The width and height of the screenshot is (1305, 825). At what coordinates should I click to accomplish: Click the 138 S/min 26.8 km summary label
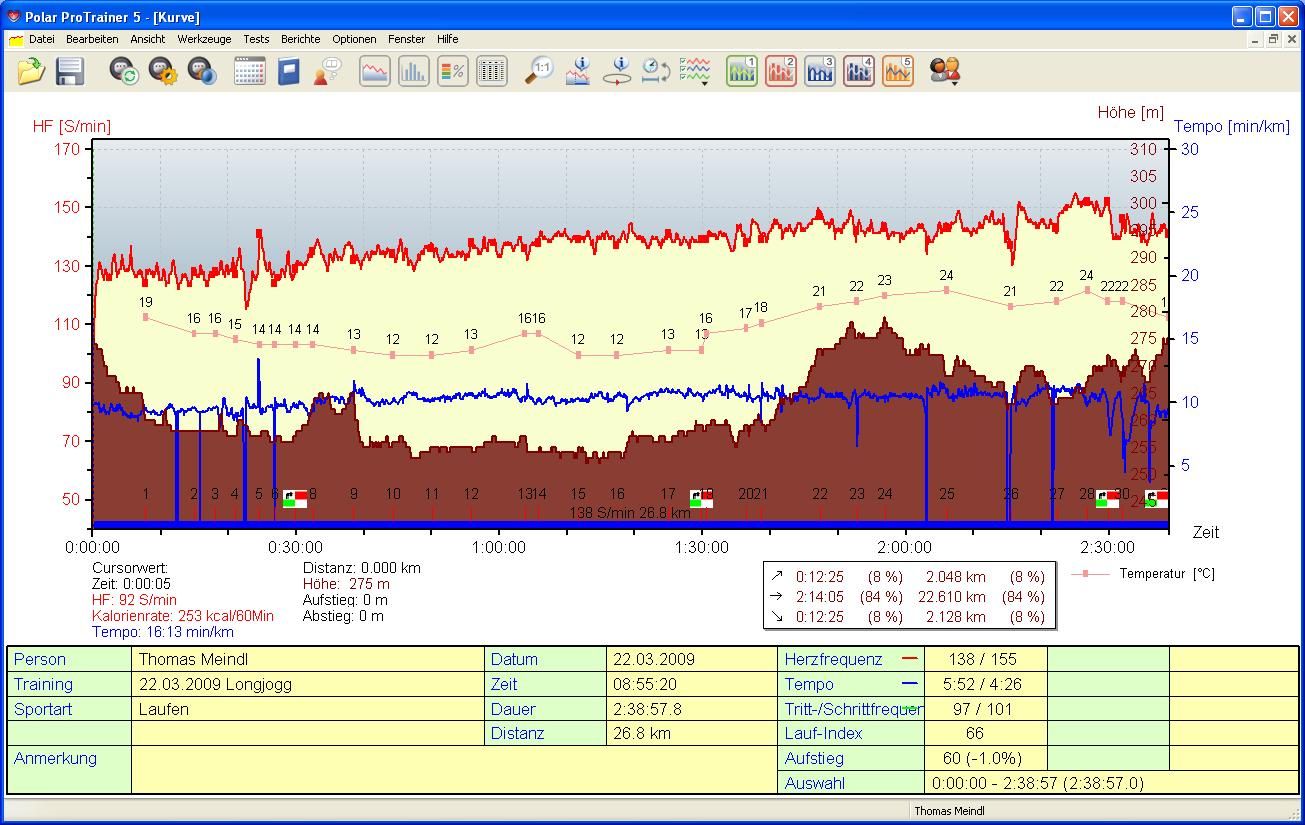point(630,512)
